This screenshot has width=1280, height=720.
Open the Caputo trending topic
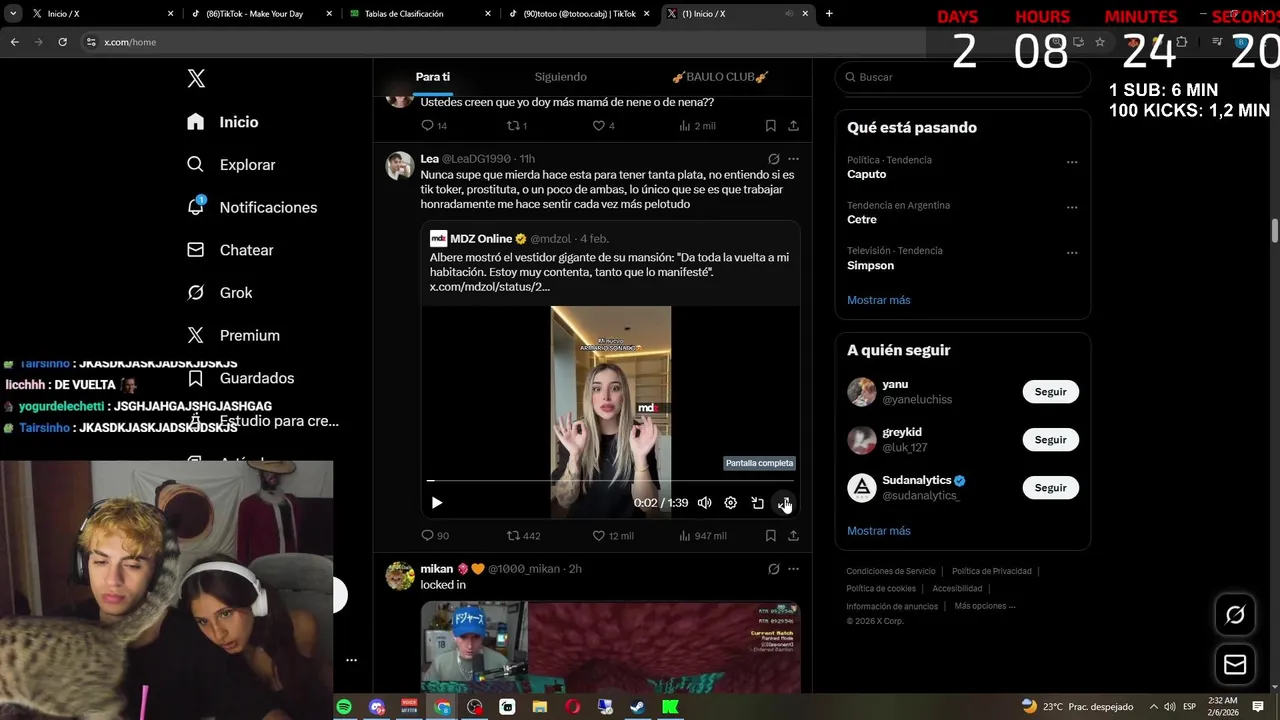coord(867,174)
